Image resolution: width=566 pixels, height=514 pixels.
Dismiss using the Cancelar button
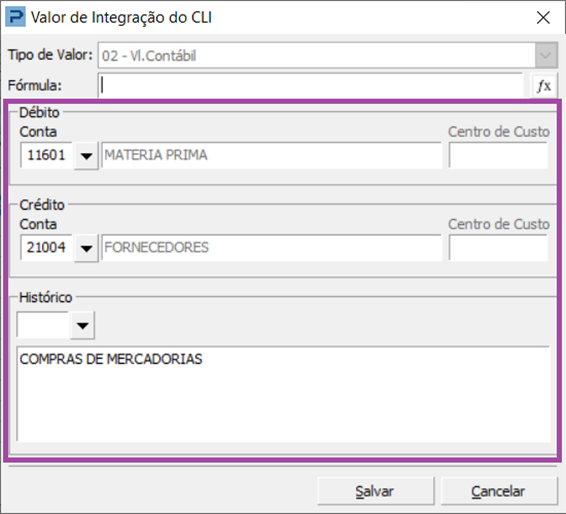[499, 491]
